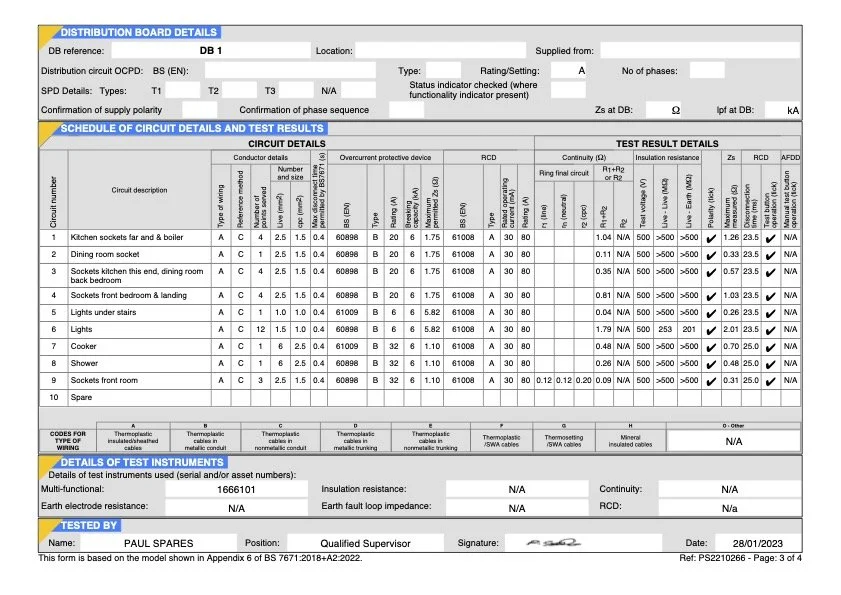The image size is (841, 595).
Task: Click the Multi-functional serial field 1666101
Action: [x=237, y=489]
